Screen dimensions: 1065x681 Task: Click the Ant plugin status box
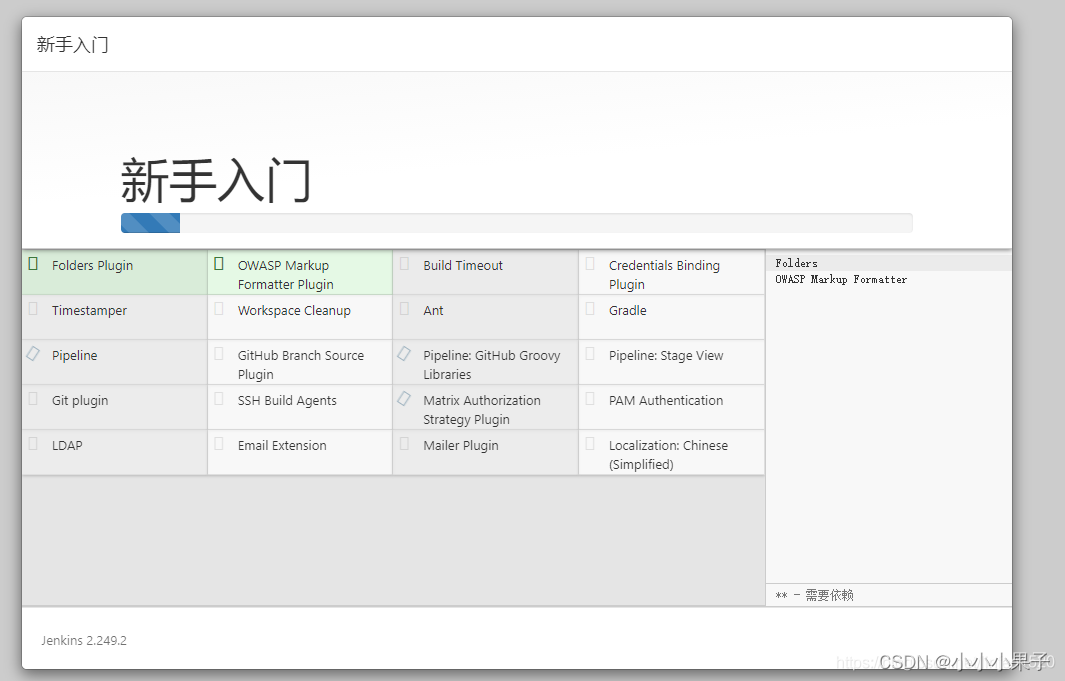coord(404,309)
